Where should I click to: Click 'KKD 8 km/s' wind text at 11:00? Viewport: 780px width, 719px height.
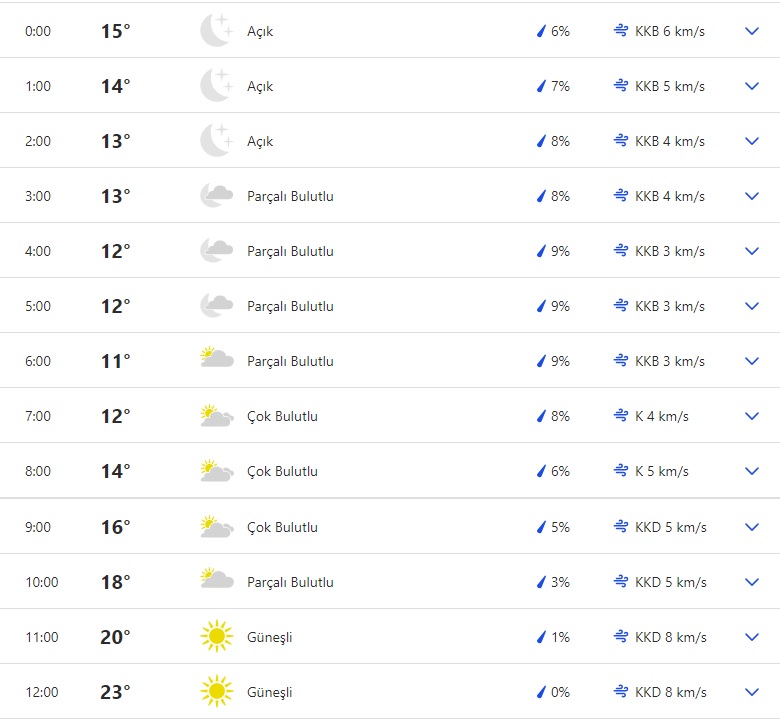[x=670, y=637]
